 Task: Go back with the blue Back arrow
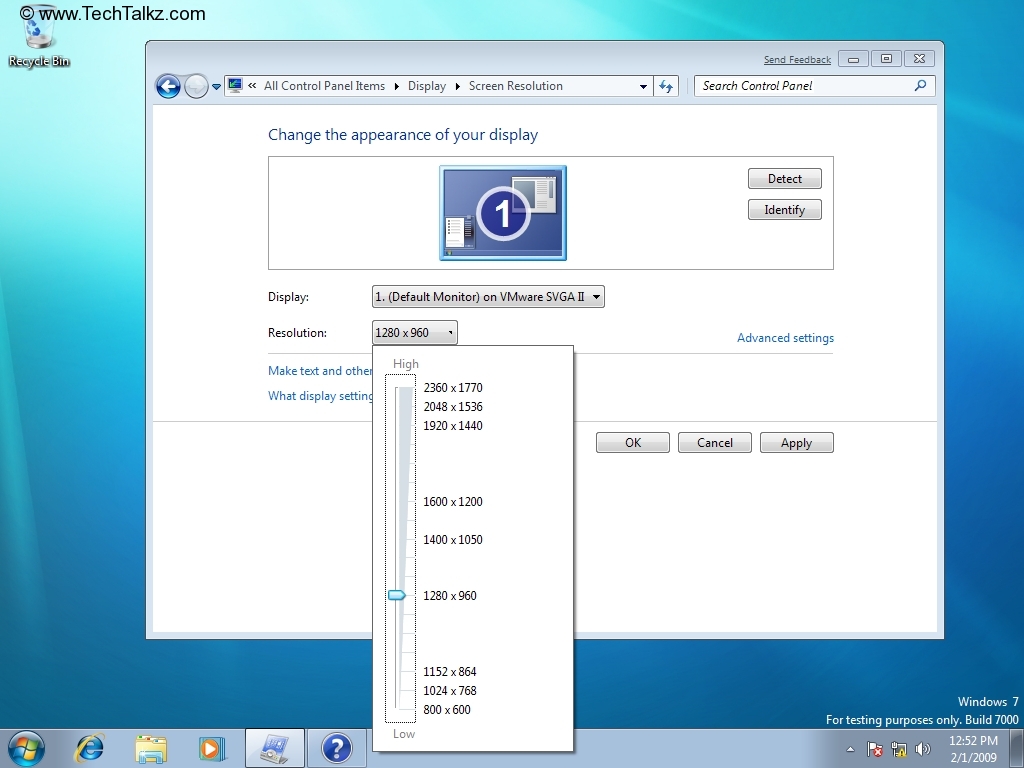[168, 86]
